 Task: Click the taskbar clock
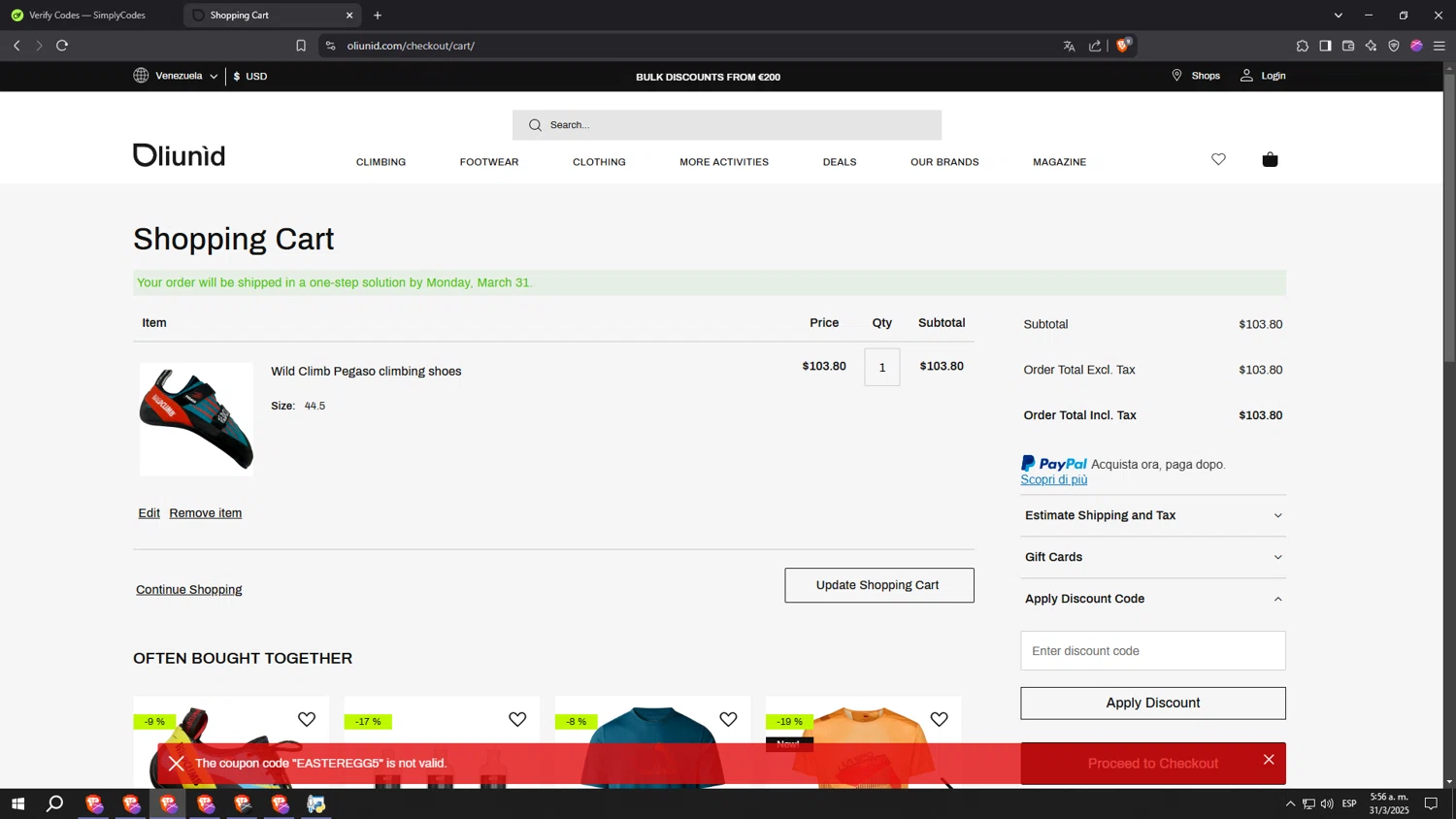point(1389,803)
